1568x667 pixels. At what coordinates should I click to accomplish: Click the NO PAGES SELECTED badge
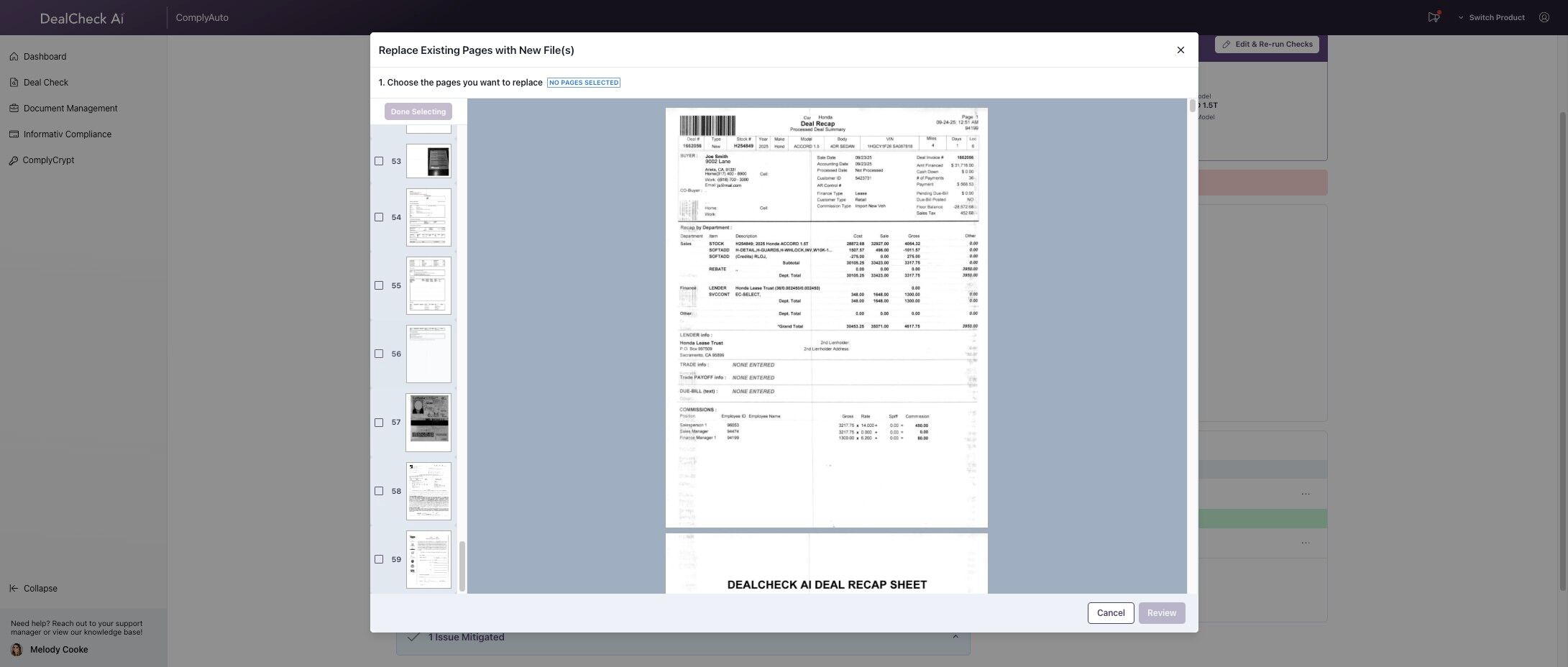(x=584, y=83)
